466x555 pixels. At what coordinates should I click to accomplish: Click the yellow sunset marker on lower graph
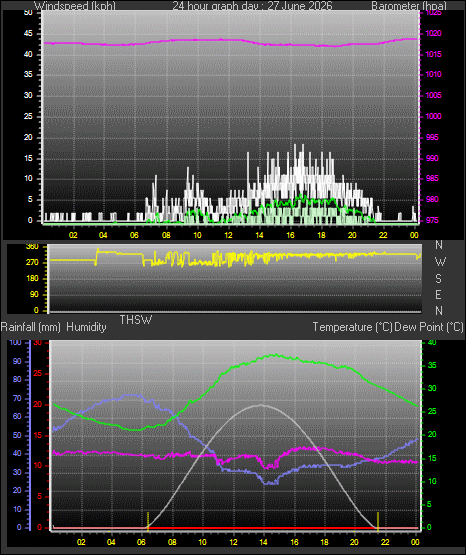(x=378, y=521)
